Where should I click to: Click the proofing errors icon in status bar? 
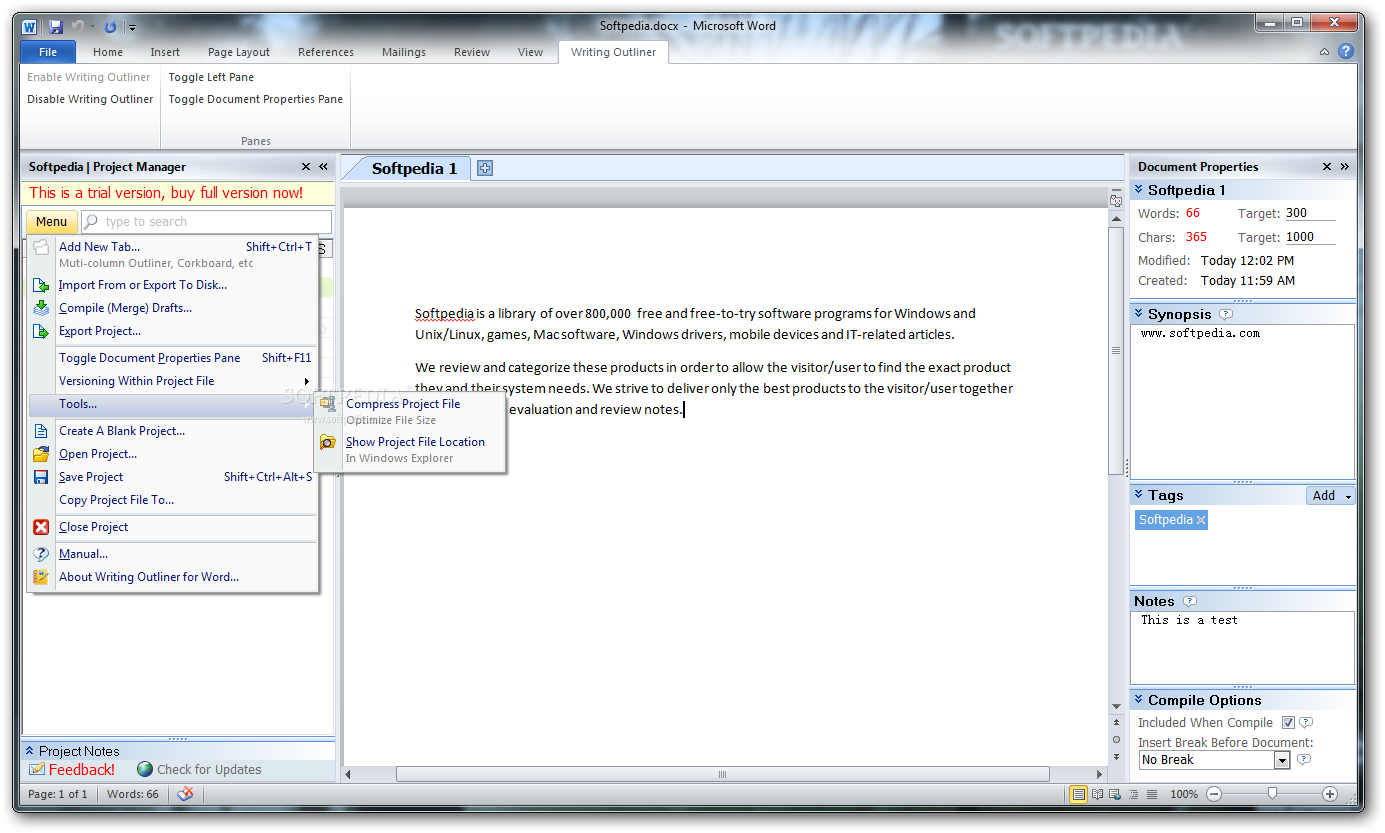[x=185, y=794]
